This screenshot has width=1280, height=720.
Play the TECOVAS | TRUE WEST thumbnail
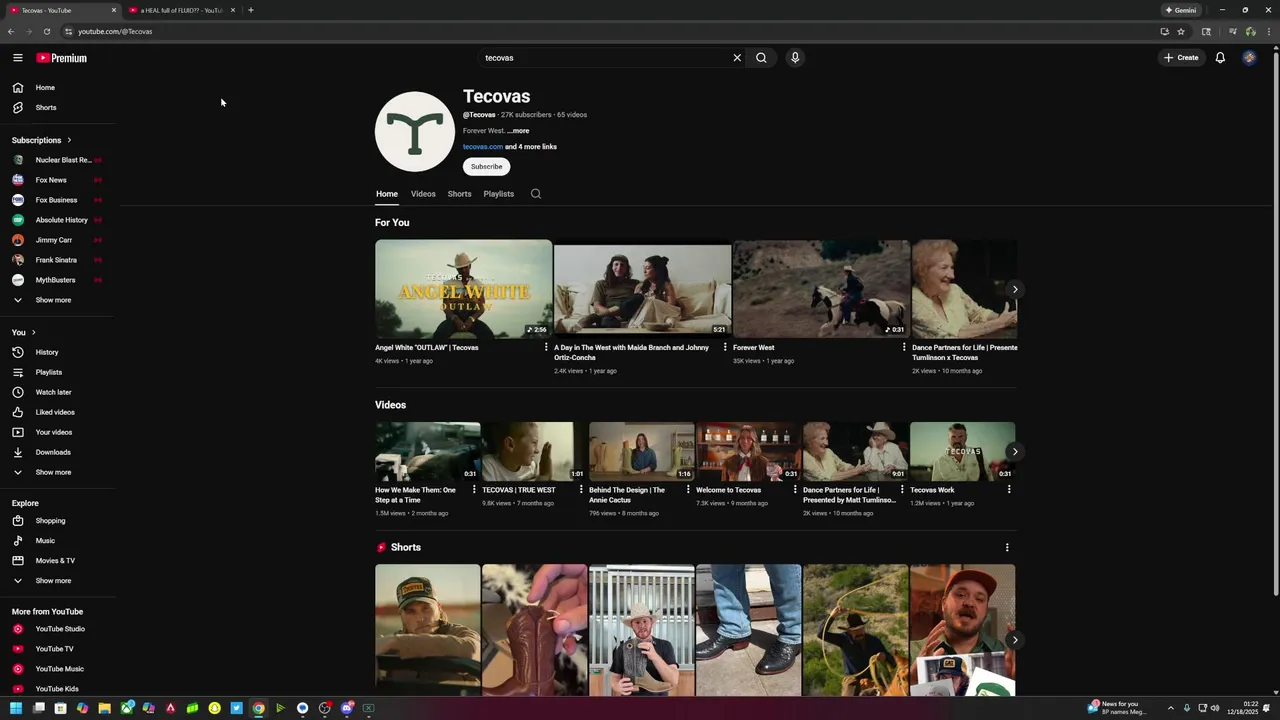[534, 451]
